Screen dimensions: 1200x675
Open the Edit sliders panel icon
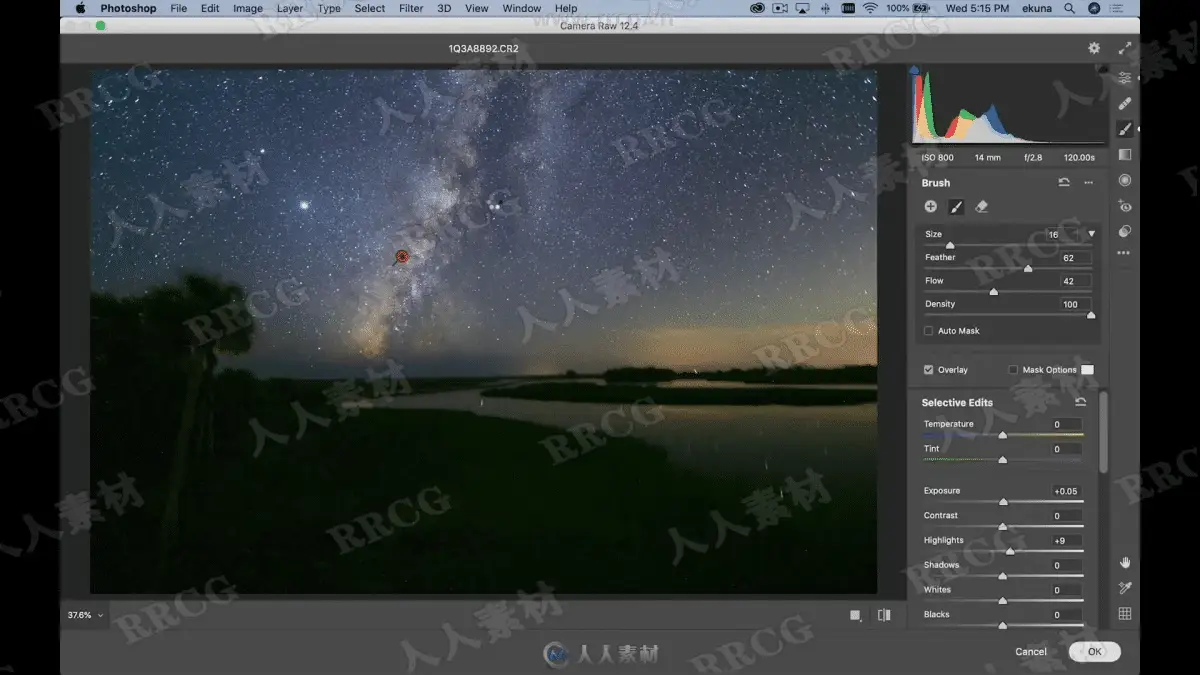point(1125,78)
